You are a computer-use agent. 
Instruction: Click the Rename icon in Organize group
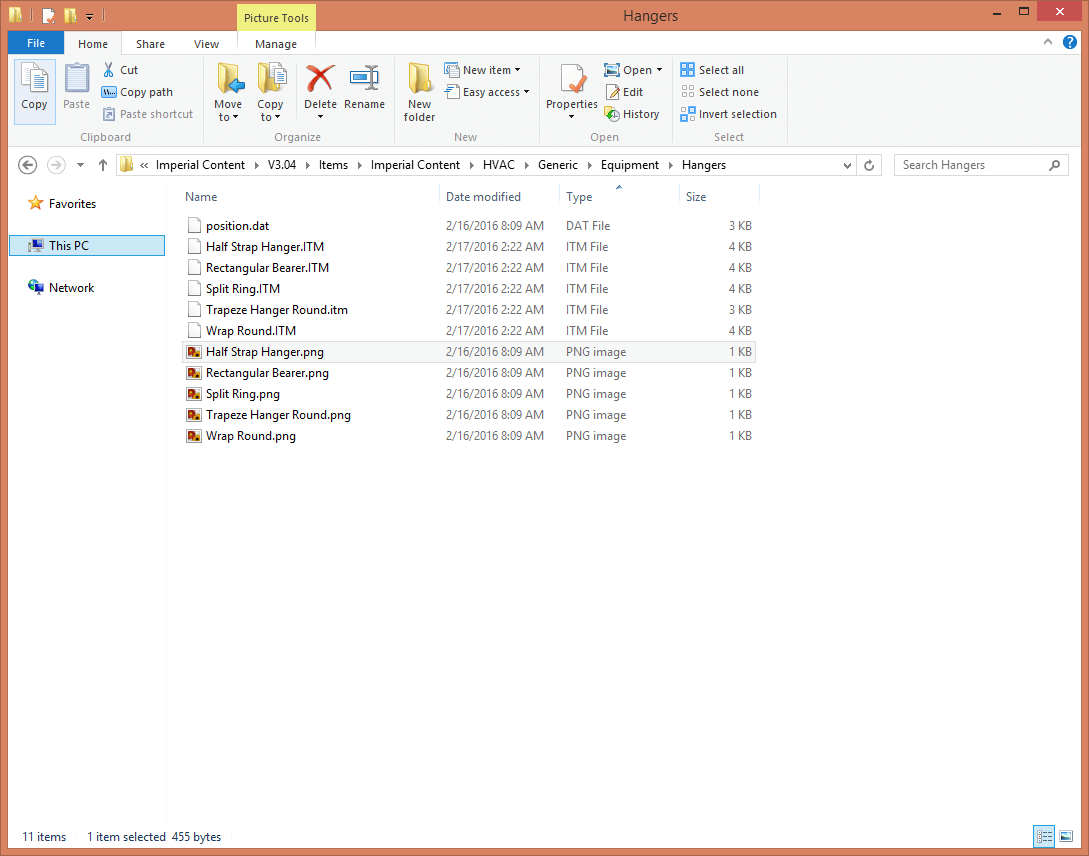pyautogui.click(x=364, y=80)
